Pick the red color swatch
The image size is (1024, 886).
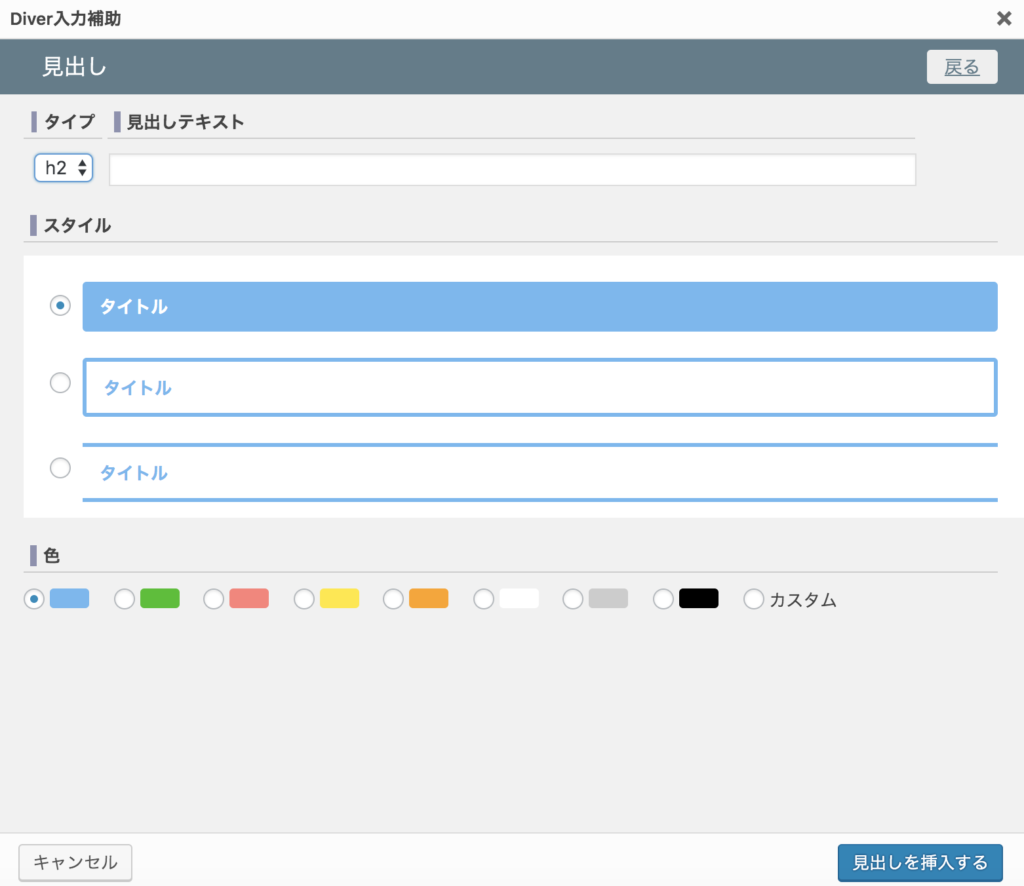pos(248,599)
